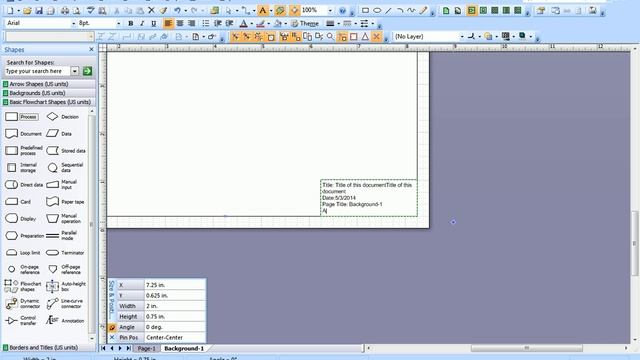Toggle the Bullets list button
Screen dimensions: 640x360
pyautogui.click(x=206, y=24)
